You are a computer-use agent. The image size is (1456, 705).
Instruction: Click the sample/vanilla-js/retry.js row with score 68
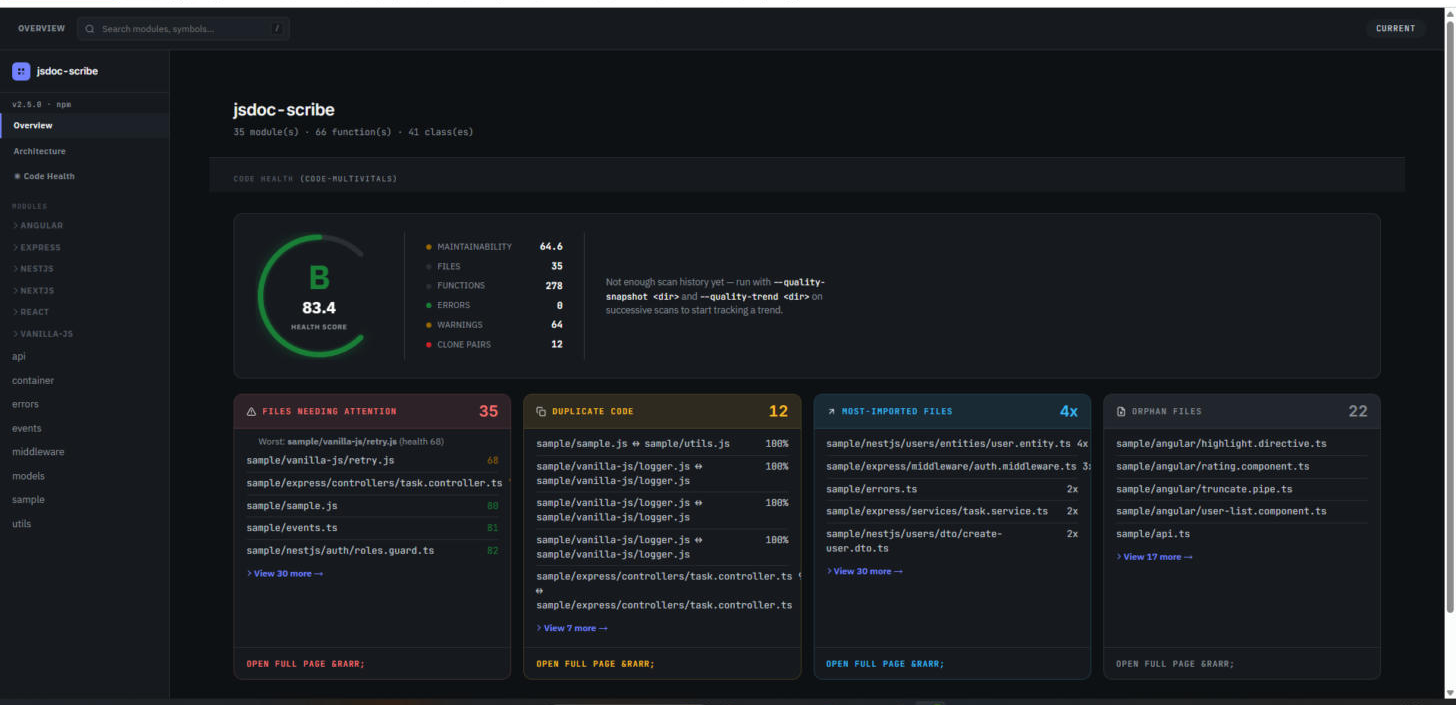pyautogui.click(x=372, y=461)
